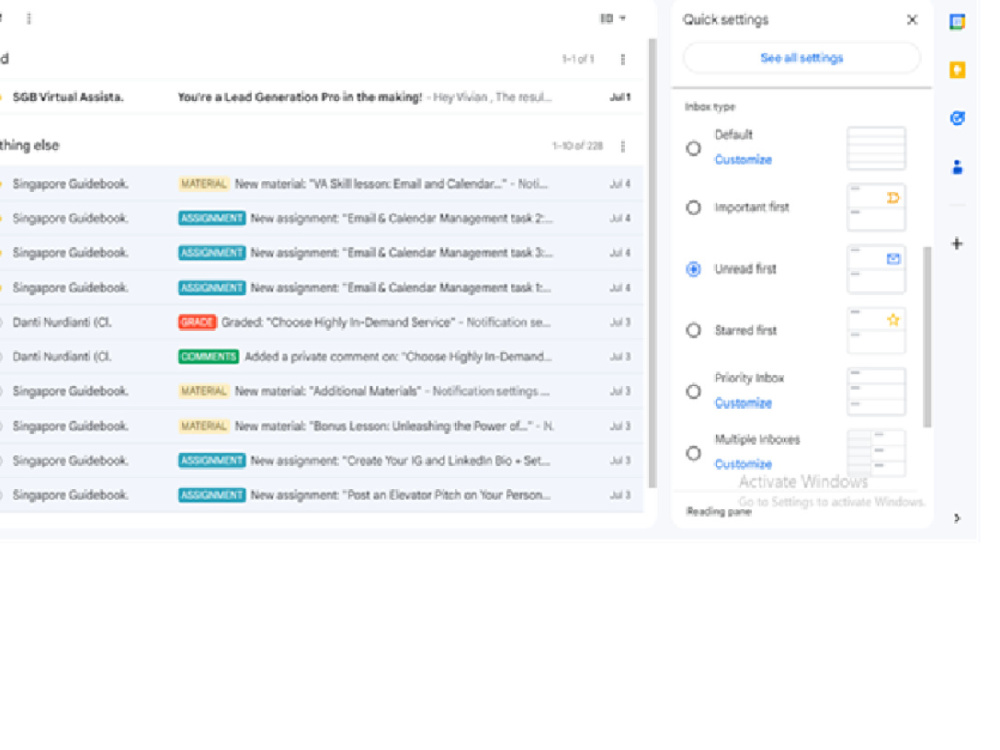Click MATERIAL label on VA Skill lesson email
The height and width of the screenshot is (750, 1000).
click(203, 184)
